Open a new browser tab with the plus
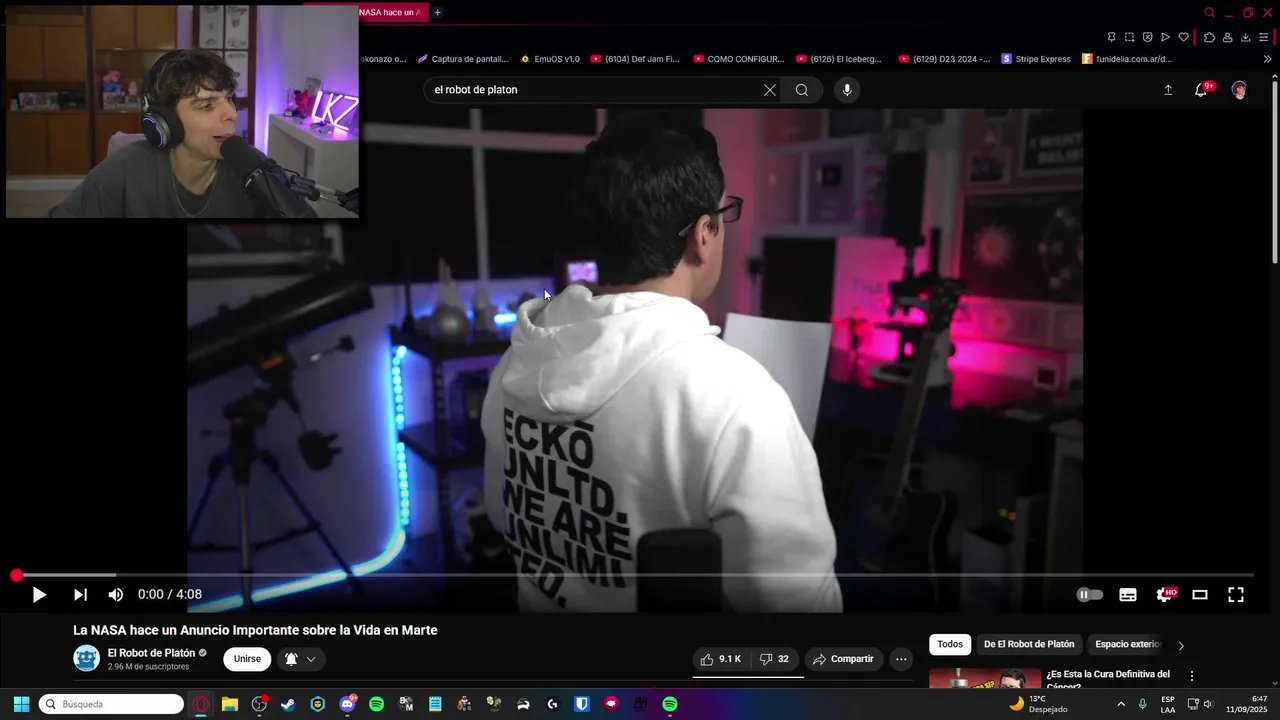 tap(437, 12)
